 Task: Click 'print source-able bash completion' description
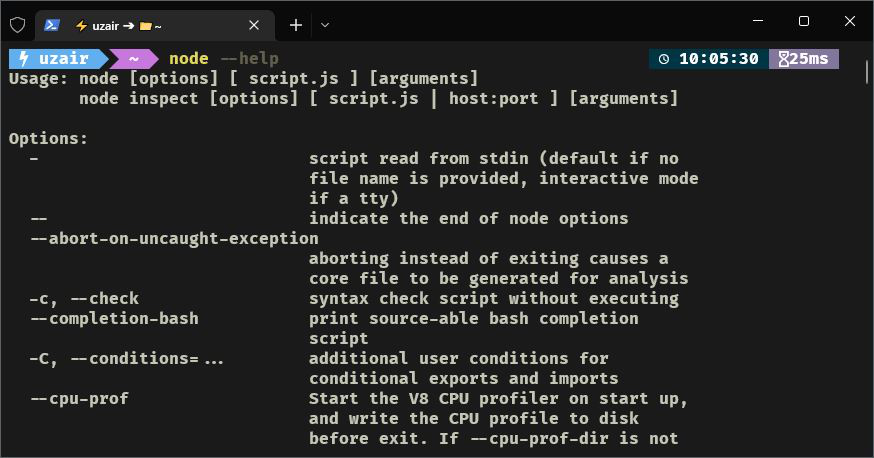click(x=474, y=319)
